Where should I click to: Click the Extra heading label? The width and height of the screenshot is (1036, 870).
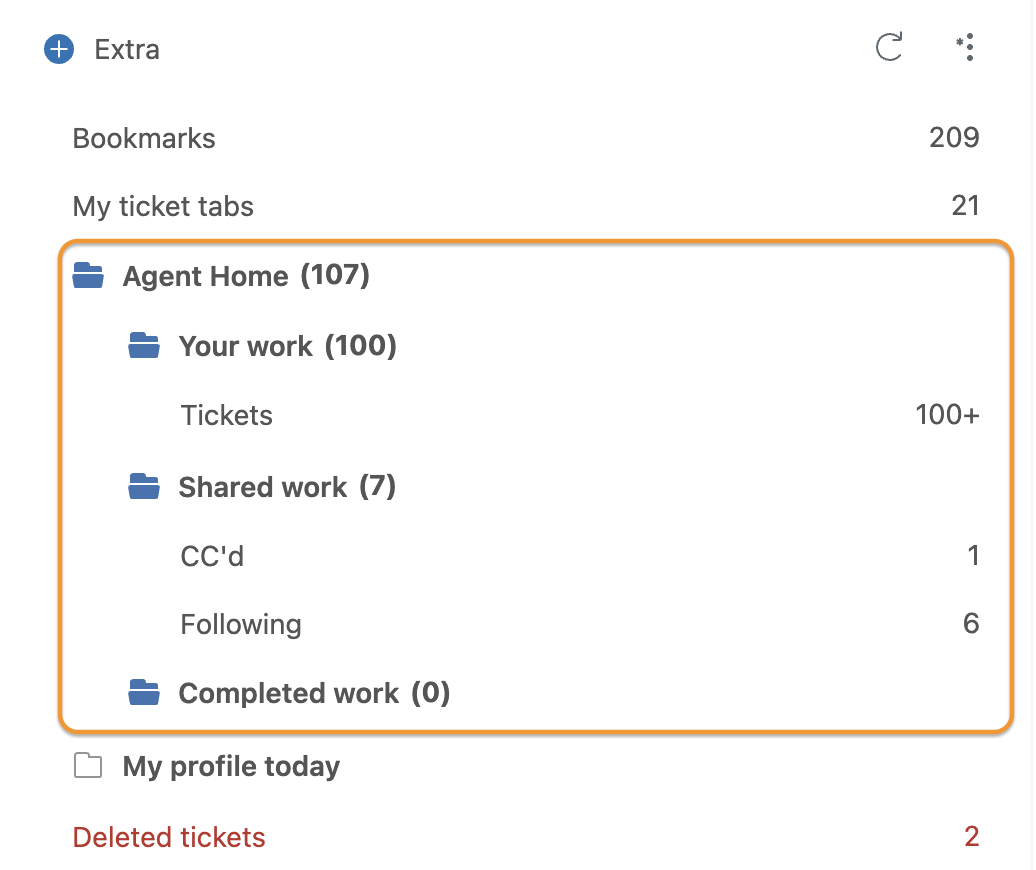pyautogui.click(x=127, y=50)
